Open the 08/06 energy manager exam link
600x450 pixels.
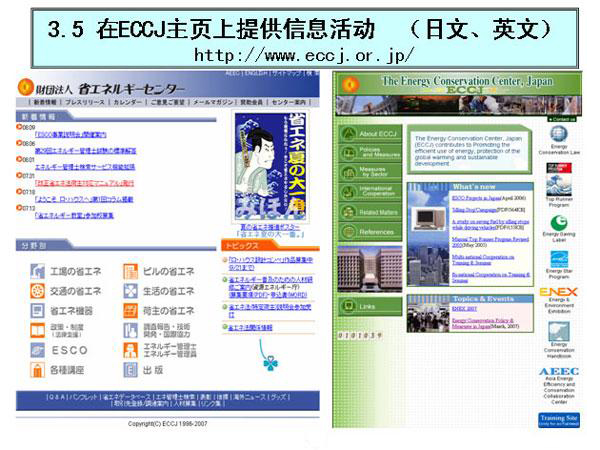(85, 151)
